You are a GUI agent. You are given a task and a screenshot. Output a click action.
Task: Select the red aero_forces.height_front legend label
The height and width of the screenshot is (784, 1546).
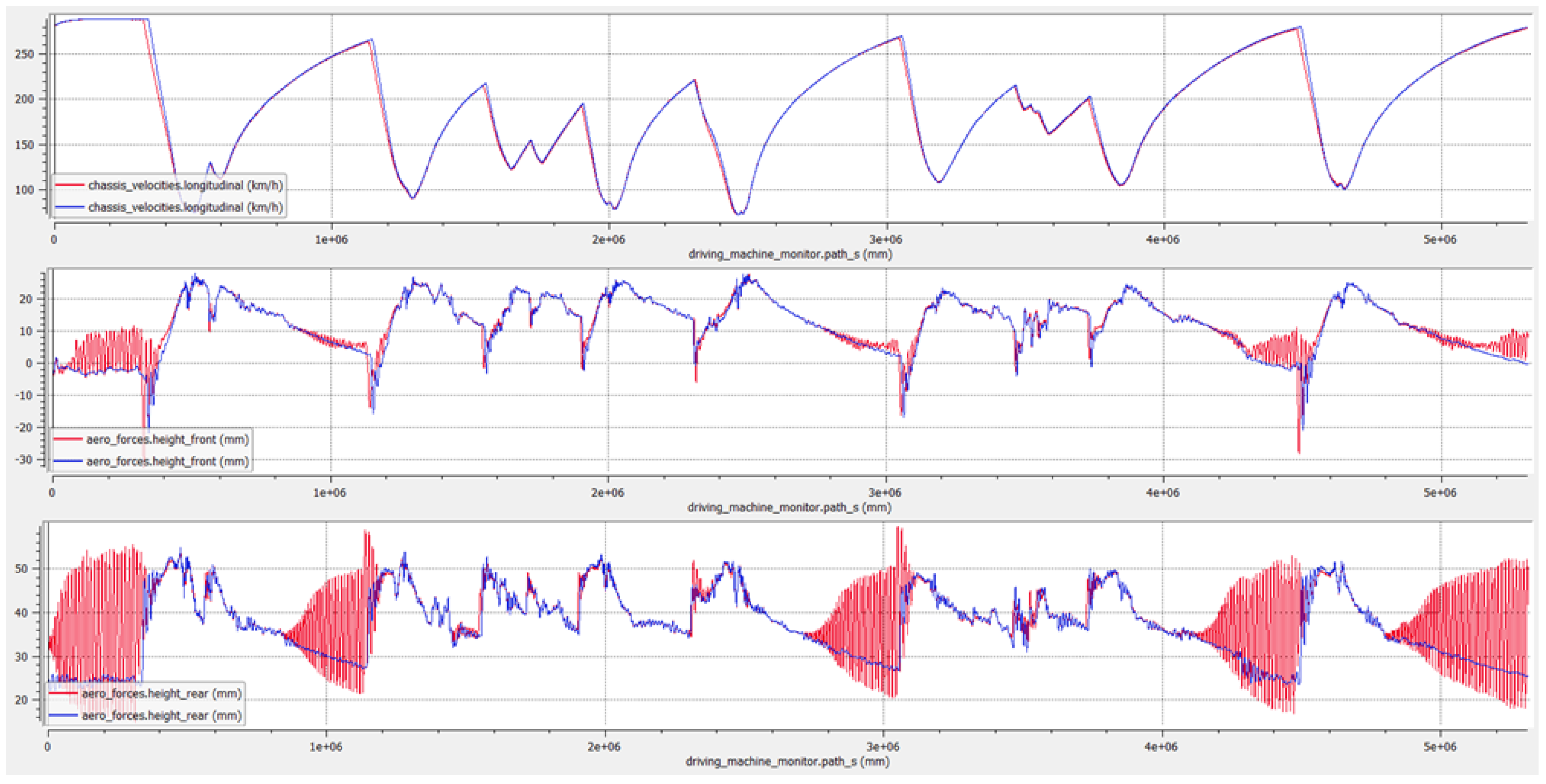click(167, 440)
